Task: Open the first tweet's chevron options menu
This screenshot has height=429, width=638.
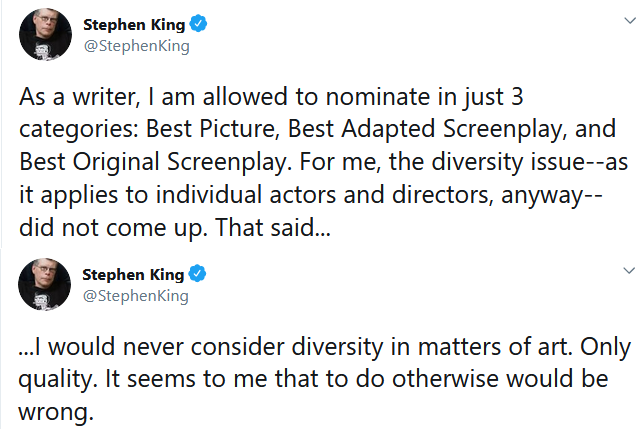Action: (x=628, y=23)
